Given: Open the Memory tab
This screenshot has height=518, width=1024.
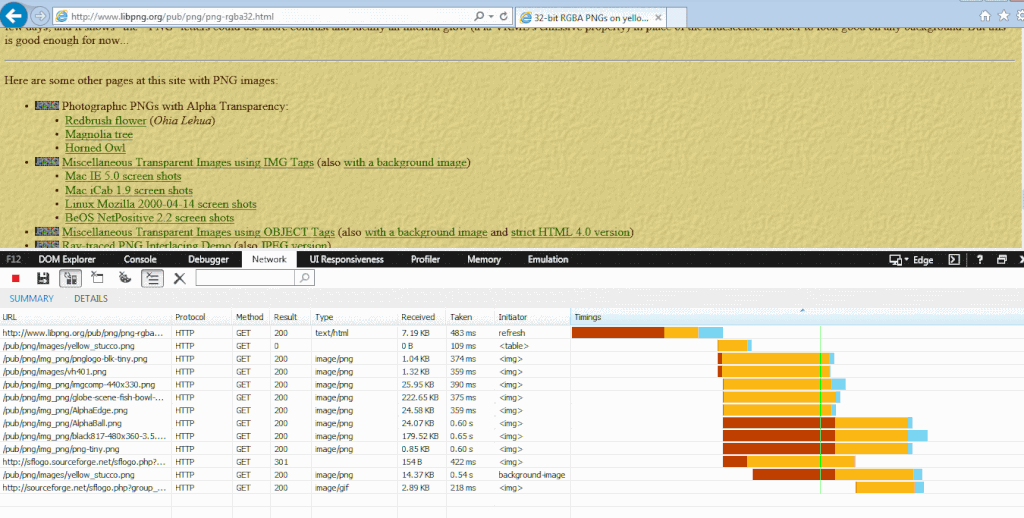Looking at the screenshot, I should pos(484,259).
